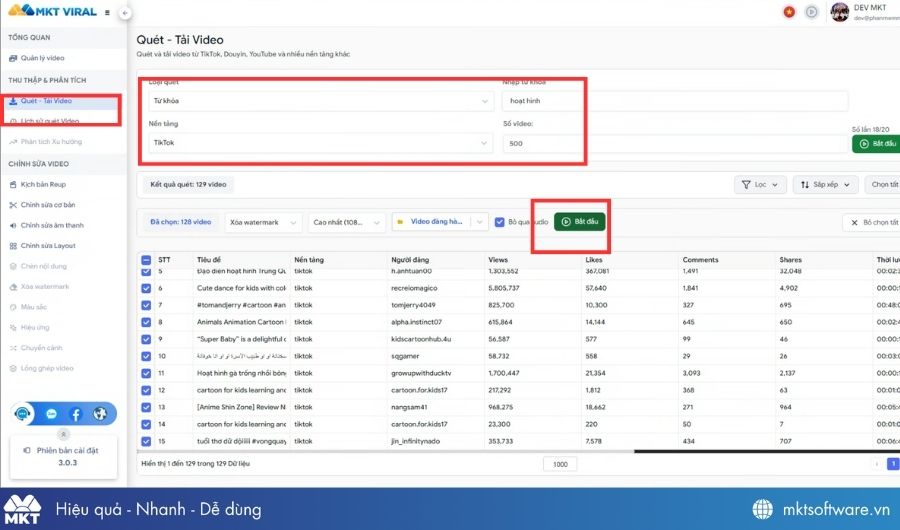This screenshot has height=530, width=900.
Task: Click the mktsoftware.vn link in the footer
Action: 836,509
